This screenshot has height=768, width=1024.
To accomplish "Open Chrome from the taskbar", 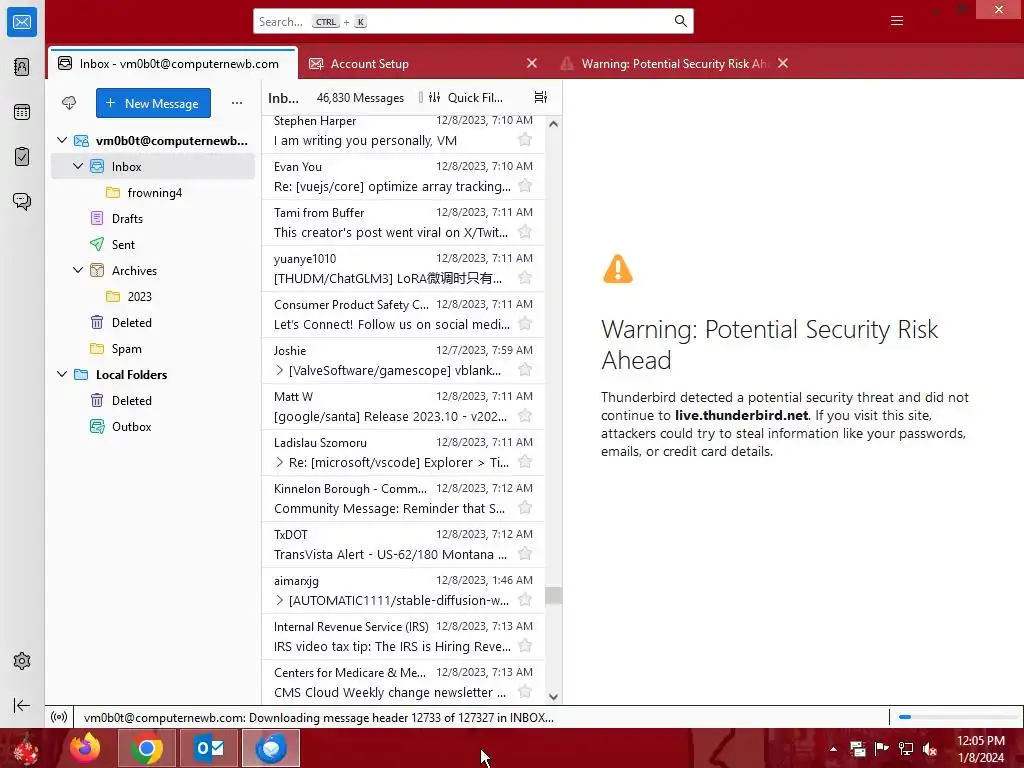I will [146, 748].
